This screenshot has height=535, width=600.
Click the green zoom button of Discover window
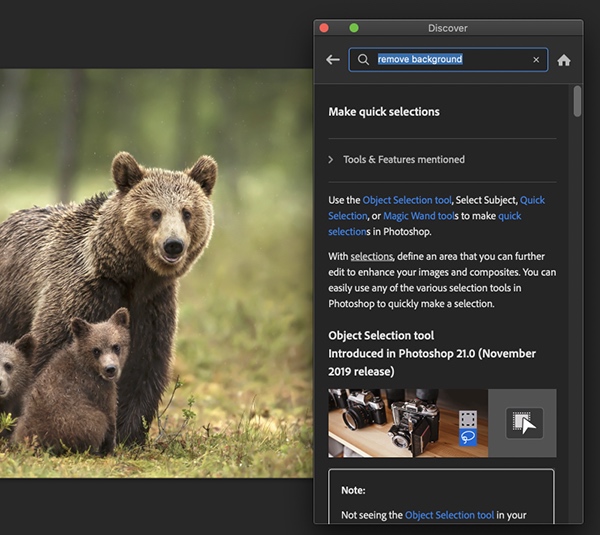tap(354, 28)
